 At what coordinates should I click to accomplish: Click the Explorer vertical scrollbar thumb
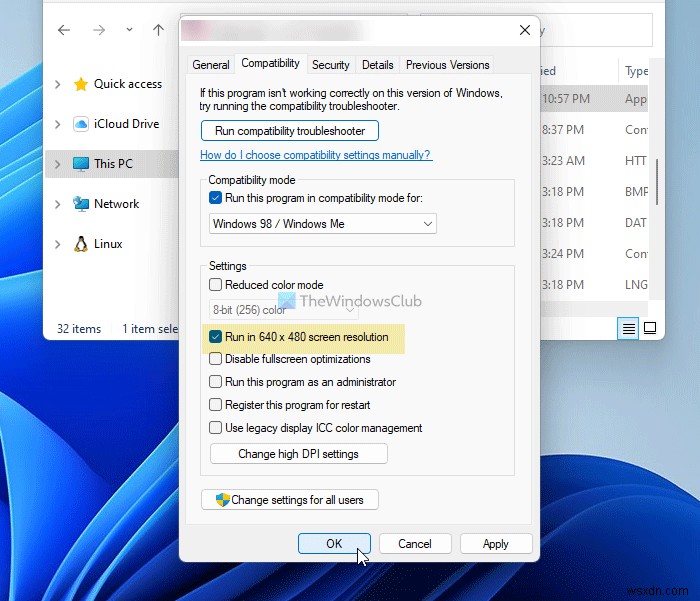(x=657, y=182)
